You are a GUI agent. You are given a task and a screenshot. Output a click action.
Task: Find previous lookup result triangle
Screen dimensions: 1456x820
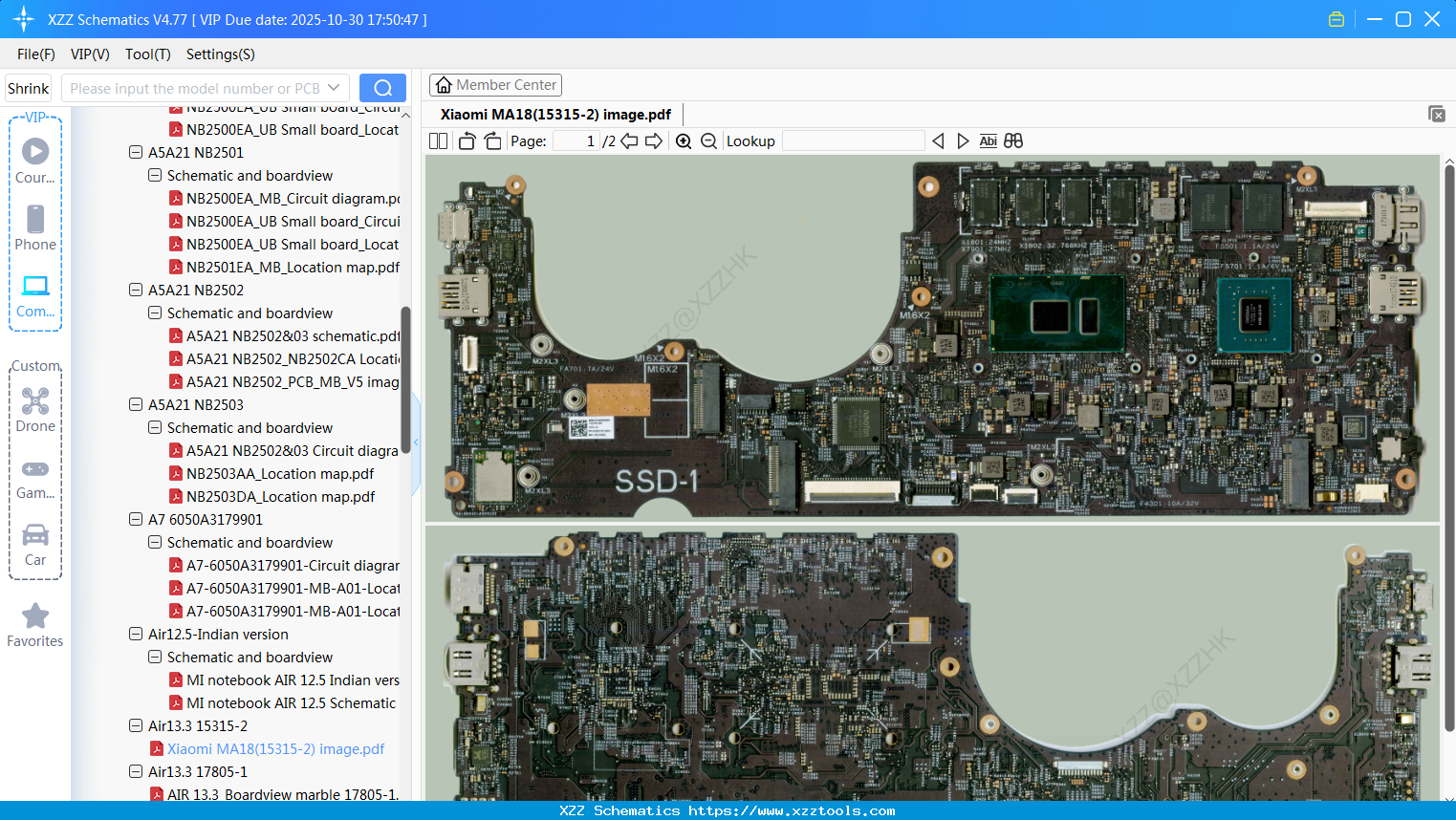(938, 141)
